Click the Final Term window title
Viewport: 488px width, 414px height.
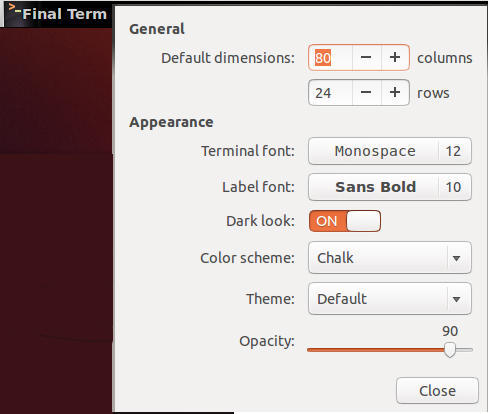click(x=65, y=14)
